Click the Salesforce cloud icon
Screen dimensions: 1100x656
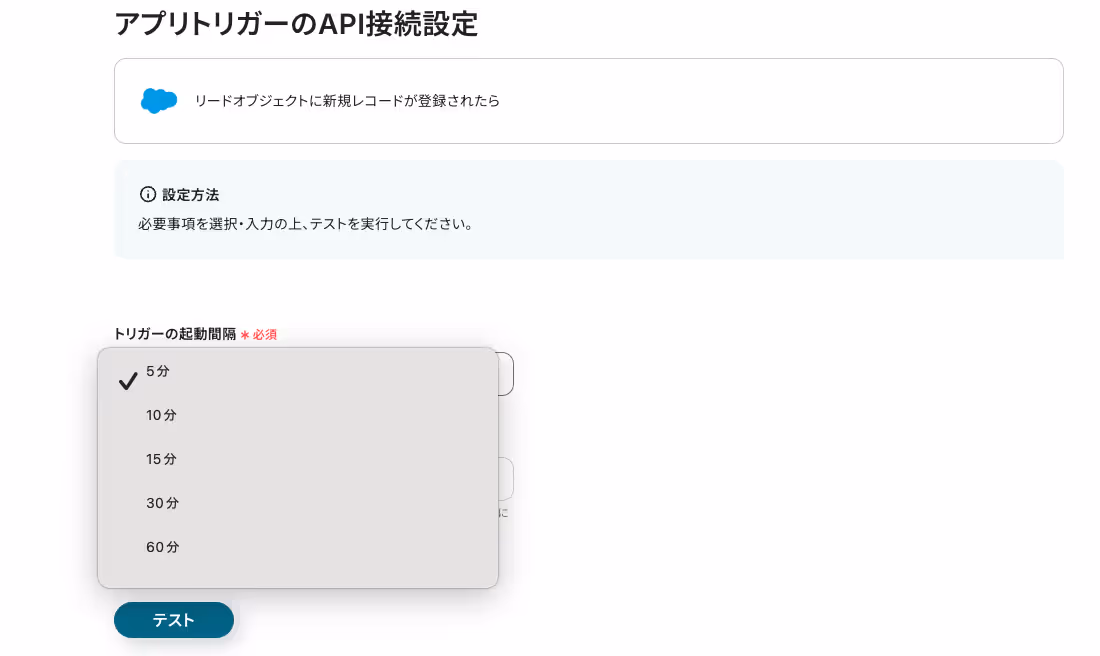(x=159, y=101)
